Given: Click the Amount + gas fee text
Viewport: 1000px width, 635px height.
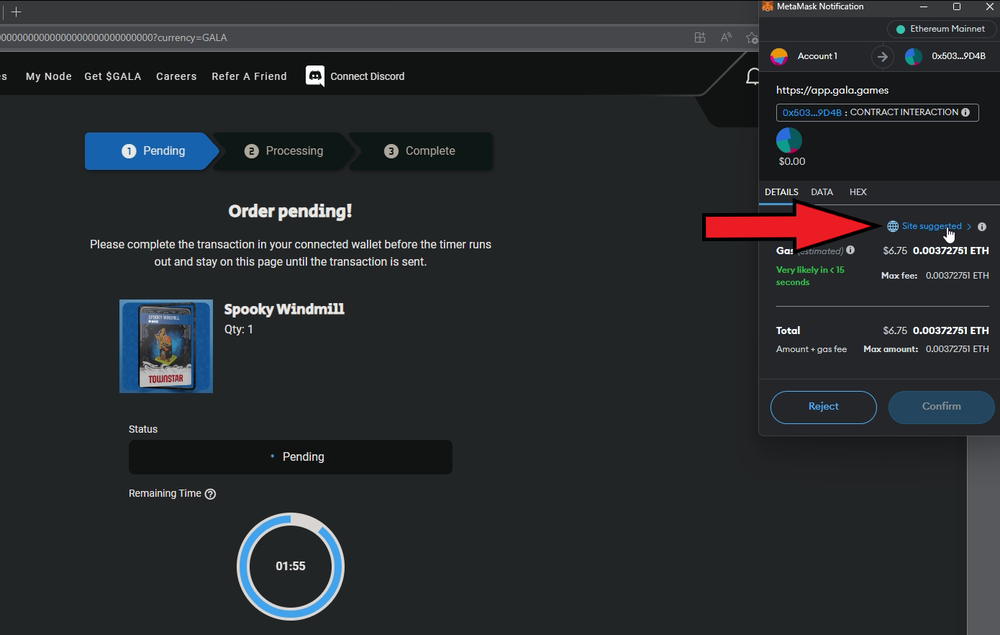Looking at the screenshot, I should click(811, 349).
